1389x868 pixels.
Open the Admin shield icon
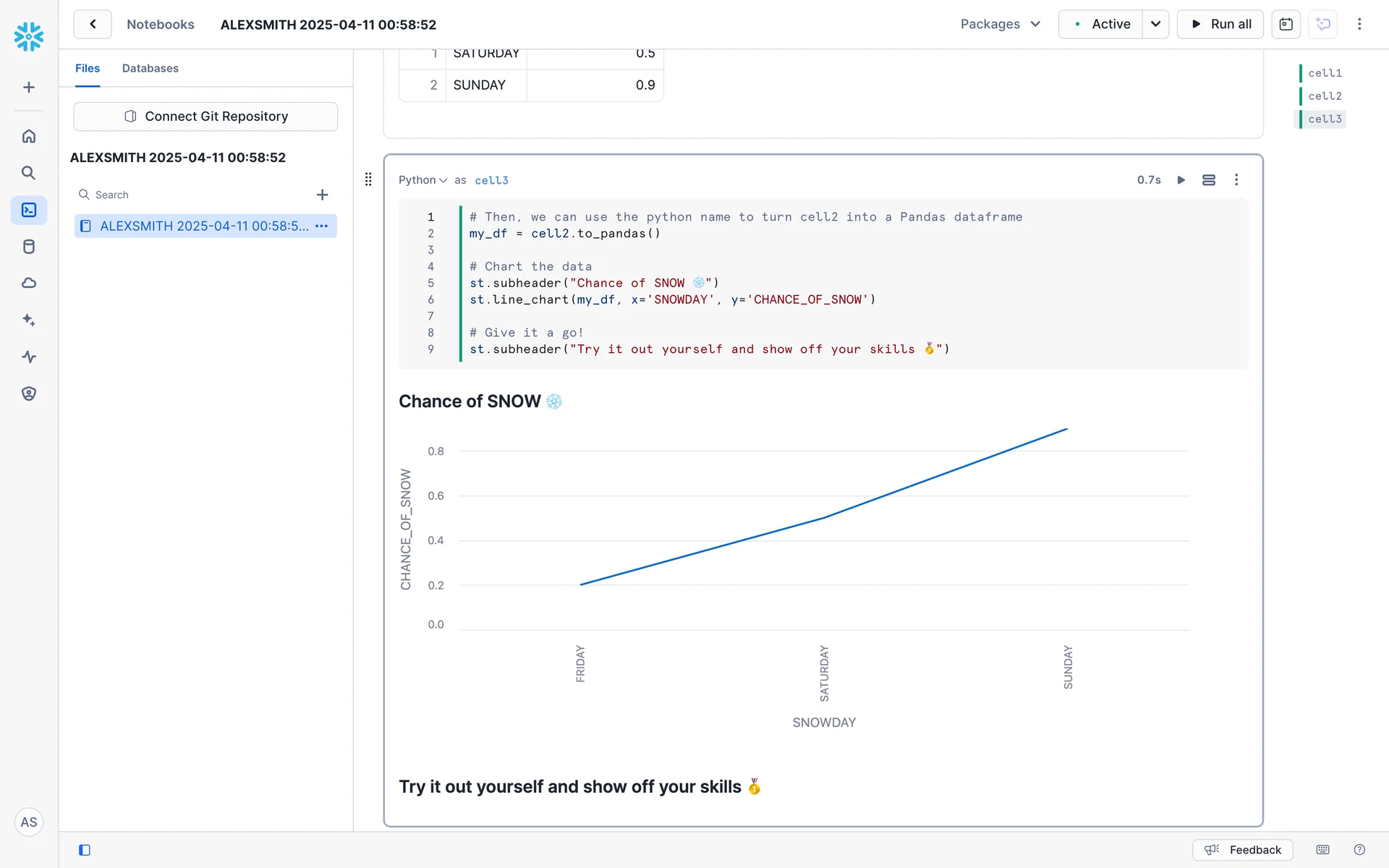click(29, 393)
